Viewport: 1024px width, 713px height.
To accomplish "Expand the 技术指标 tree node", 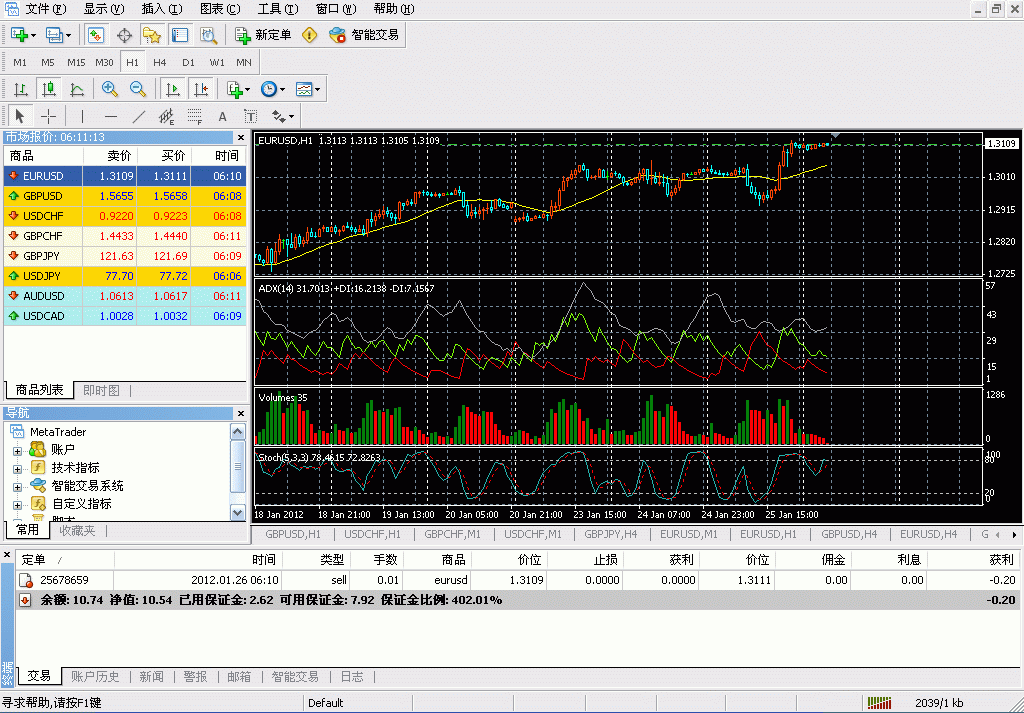I will 17,468.
